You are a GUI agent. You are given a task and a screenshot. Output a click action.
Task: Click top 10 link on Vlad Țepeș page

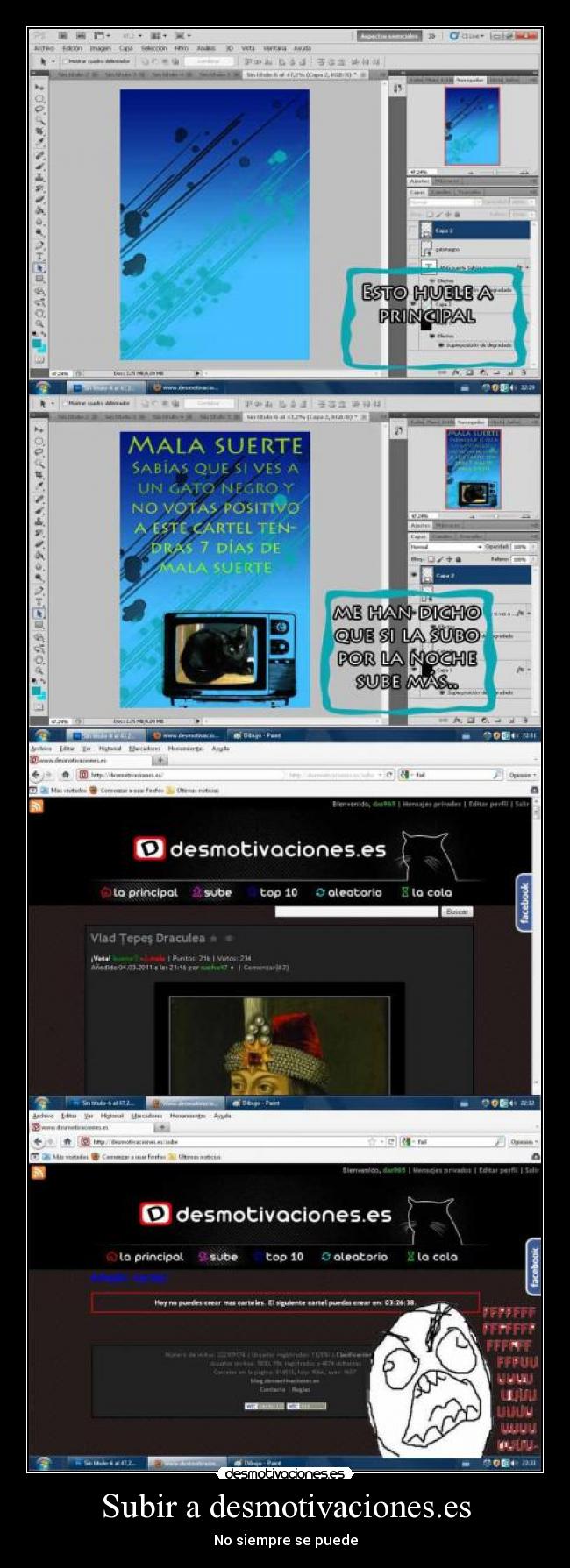point(273,892)
